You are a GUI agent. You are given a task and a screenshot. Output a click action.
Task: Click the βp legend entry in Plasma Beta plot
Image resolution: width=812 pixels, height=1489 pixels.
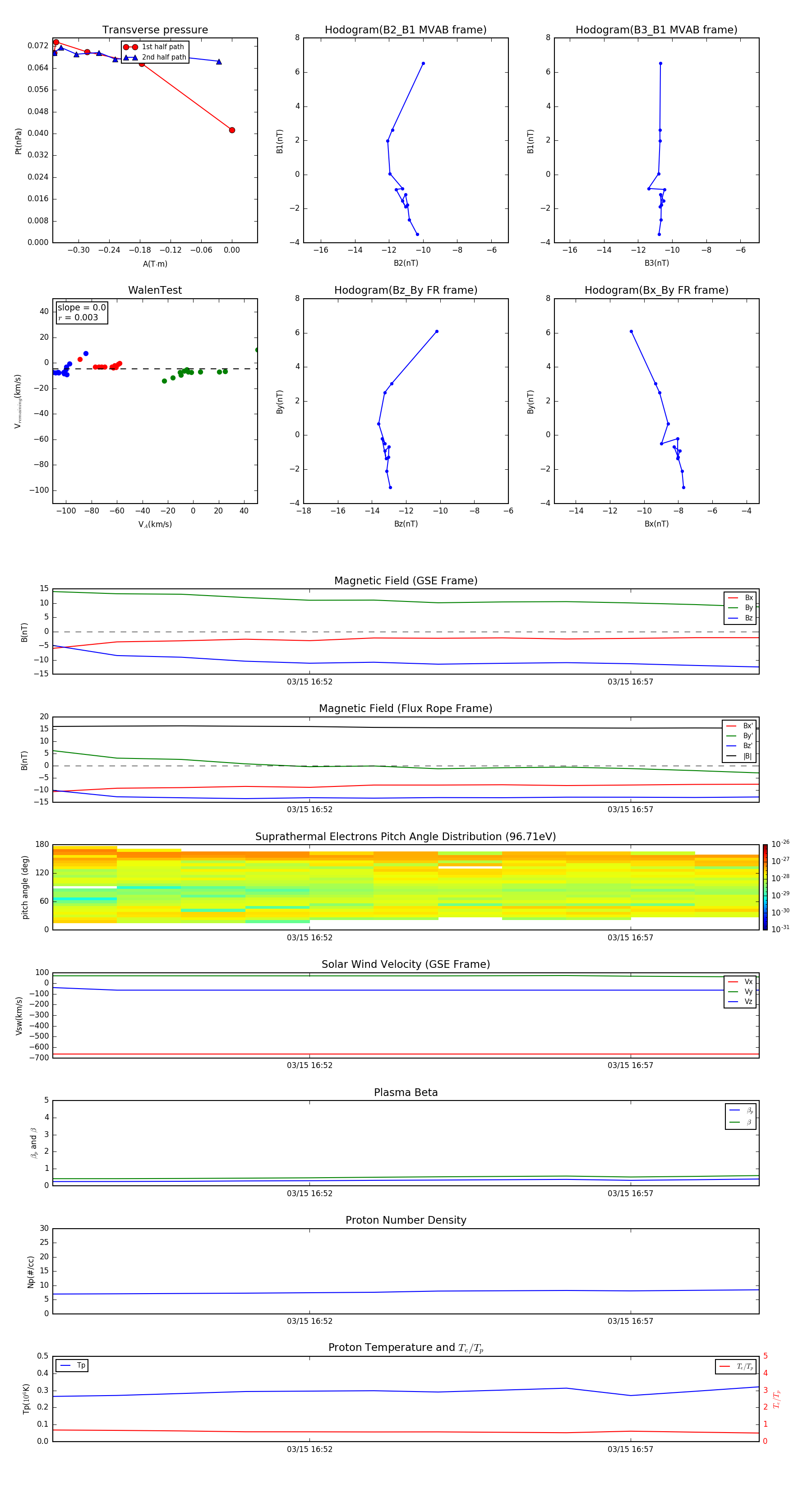click(741, 1110)
